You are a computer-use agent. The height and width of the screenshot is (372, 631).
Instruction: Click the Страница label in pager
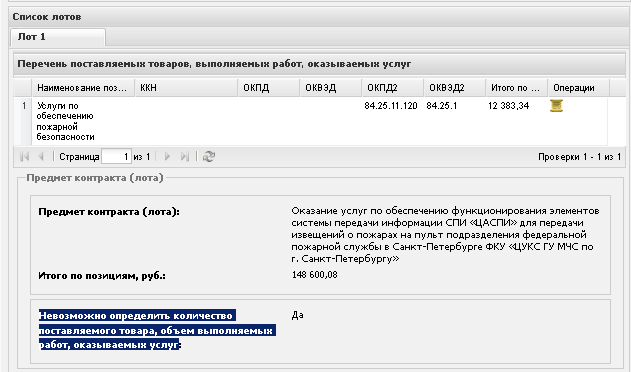(x=79, y=157)
